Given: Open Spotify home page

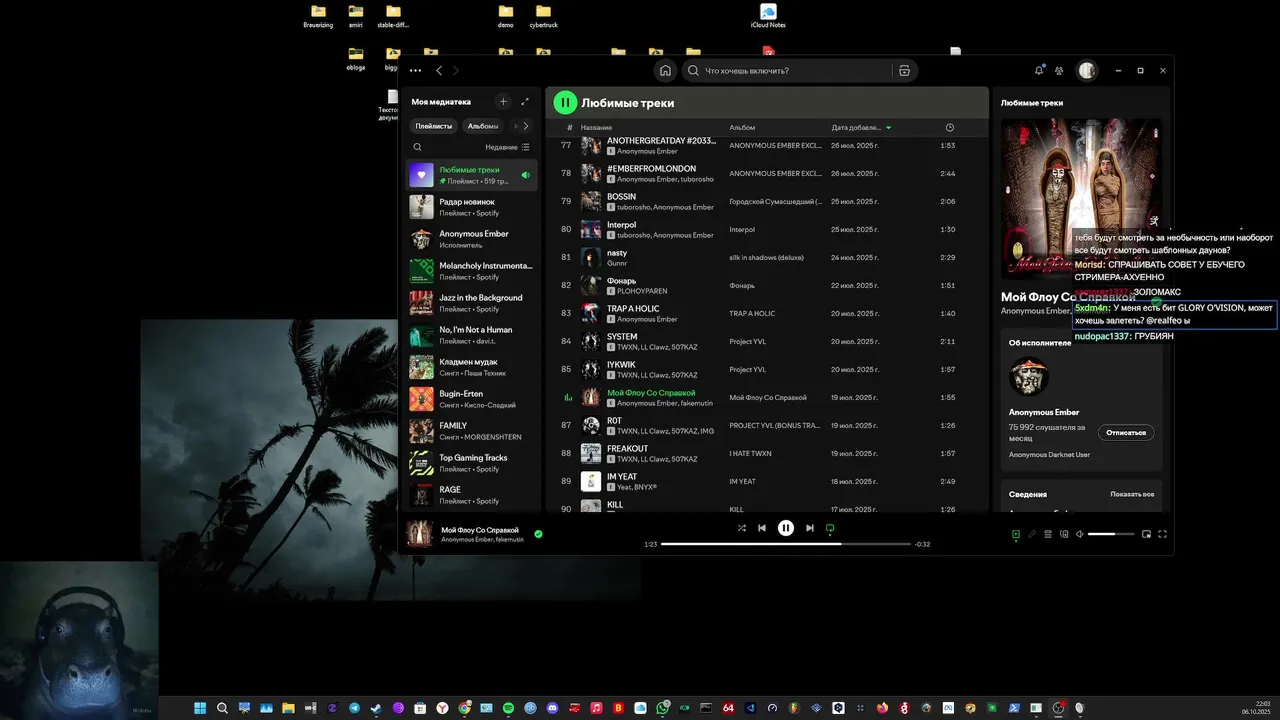Looking at the screenshot, I should point(665,71).
